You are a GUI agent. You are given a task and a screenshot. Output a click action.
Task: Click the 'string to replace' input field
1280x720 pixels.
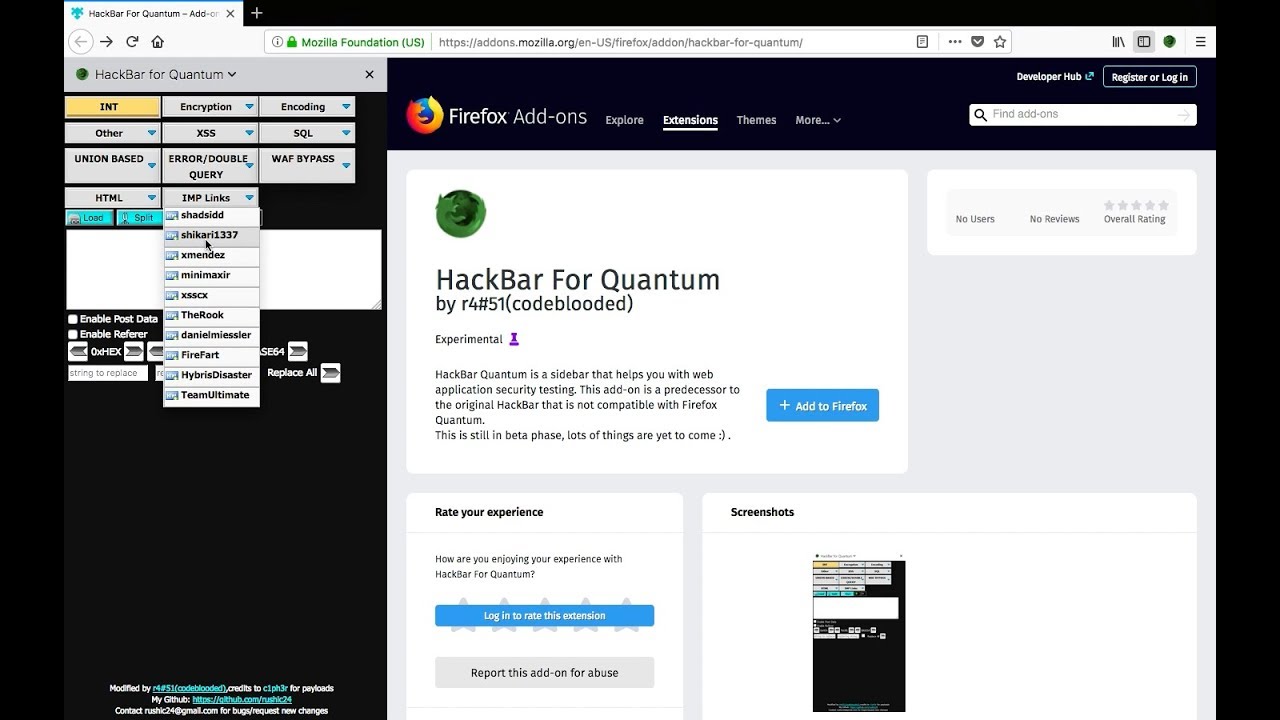108,373
